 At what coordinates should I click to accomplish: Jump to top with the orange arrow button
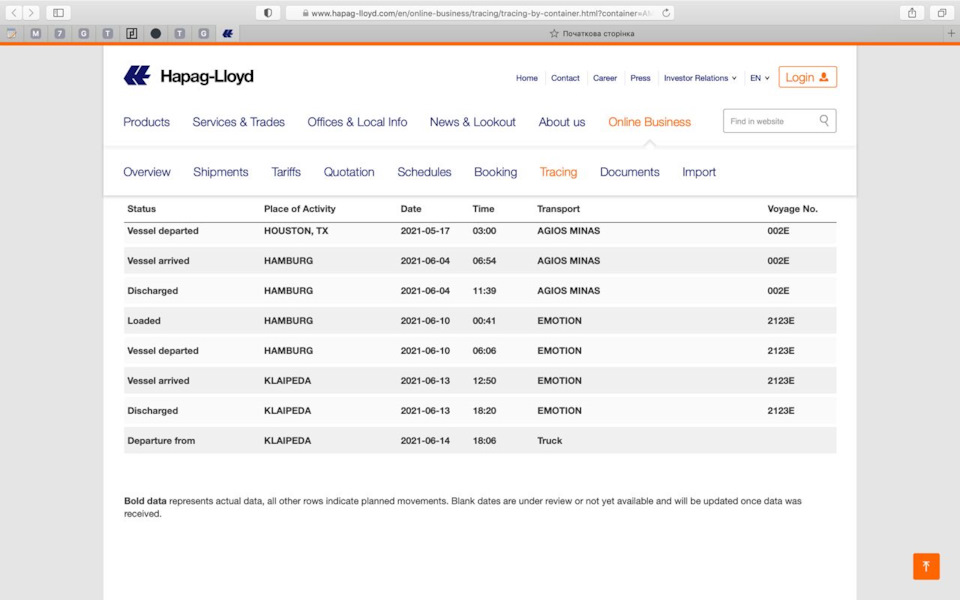926,566
